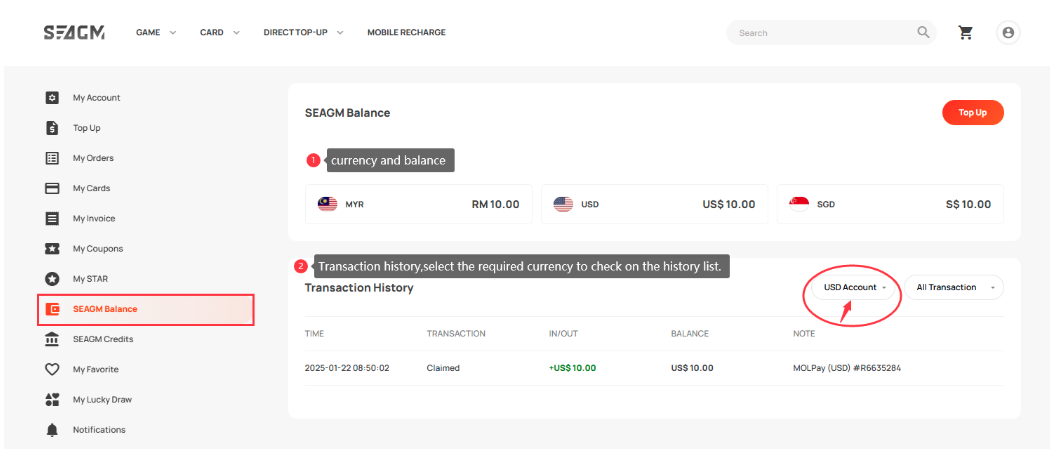Click the shopping cart icon
The image size is (1050, 449).
pyautogui.click(x=965, y=33)
